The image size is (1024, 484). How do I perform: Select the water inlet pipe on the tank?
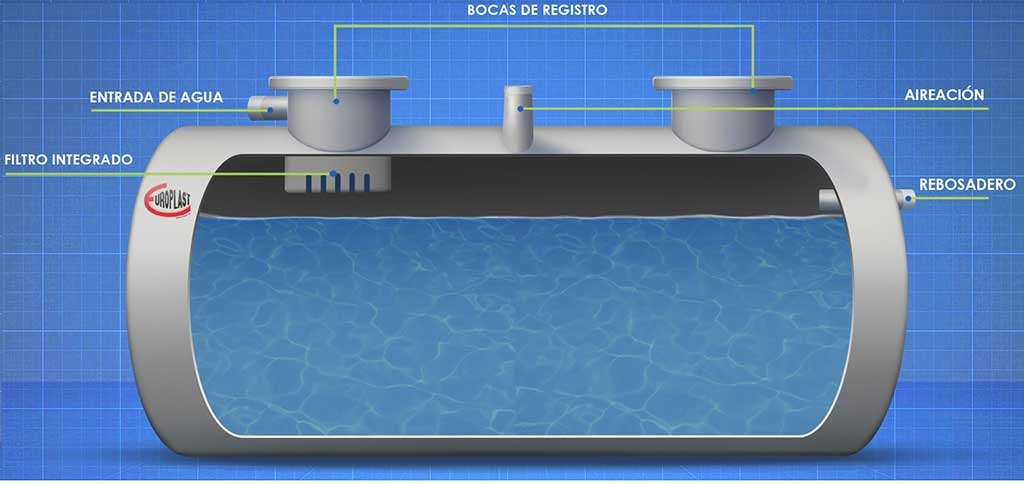point(266,108)
